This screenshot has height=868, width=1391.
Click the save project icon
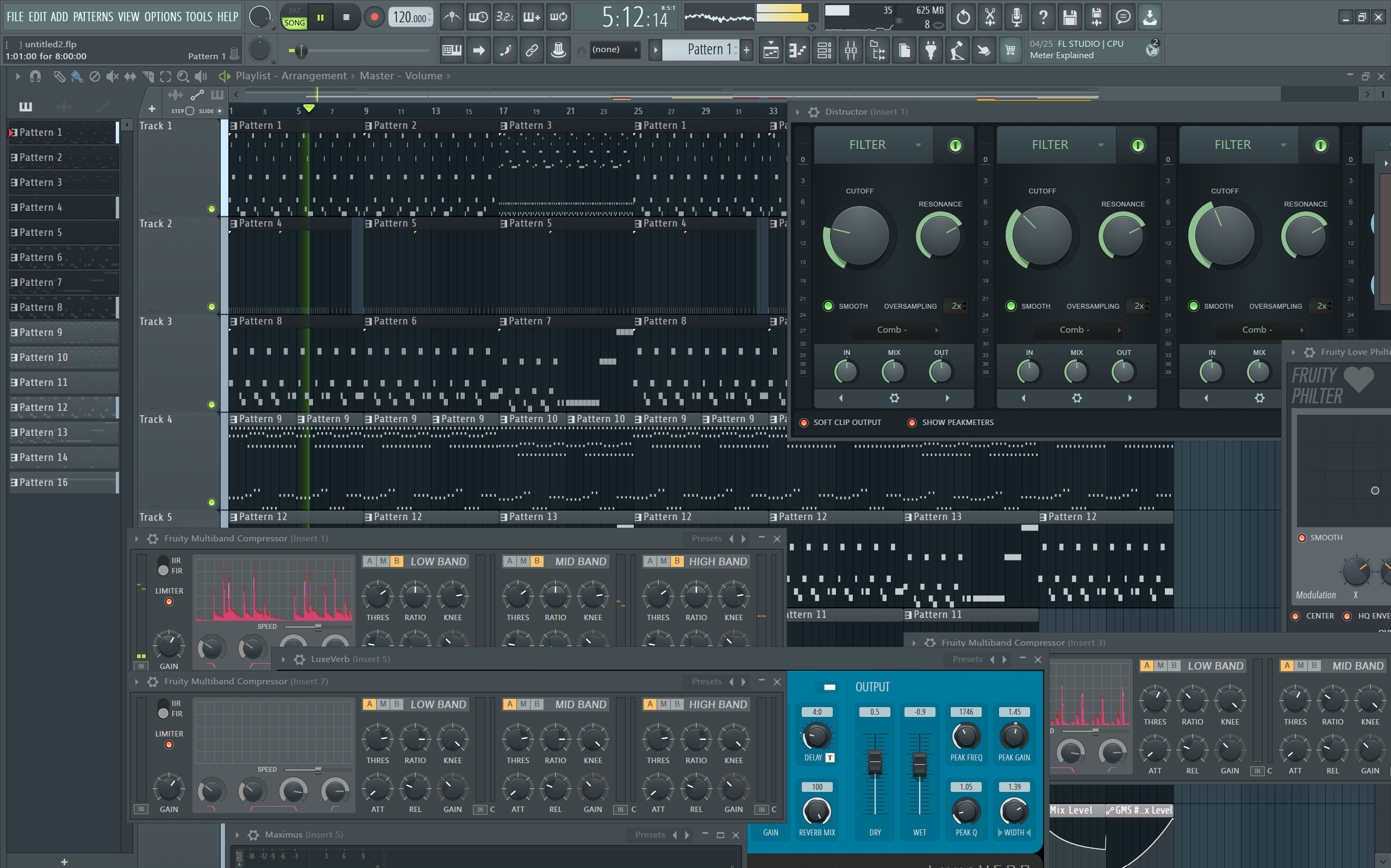pos(1070,17)
